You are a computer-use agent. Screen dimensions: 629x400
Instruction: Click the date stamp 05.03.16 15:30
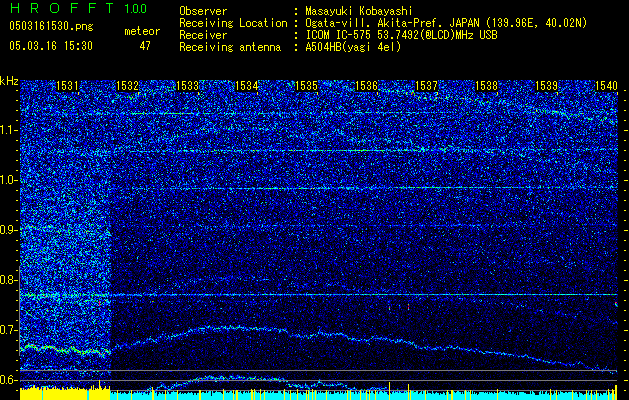point(51,46)
